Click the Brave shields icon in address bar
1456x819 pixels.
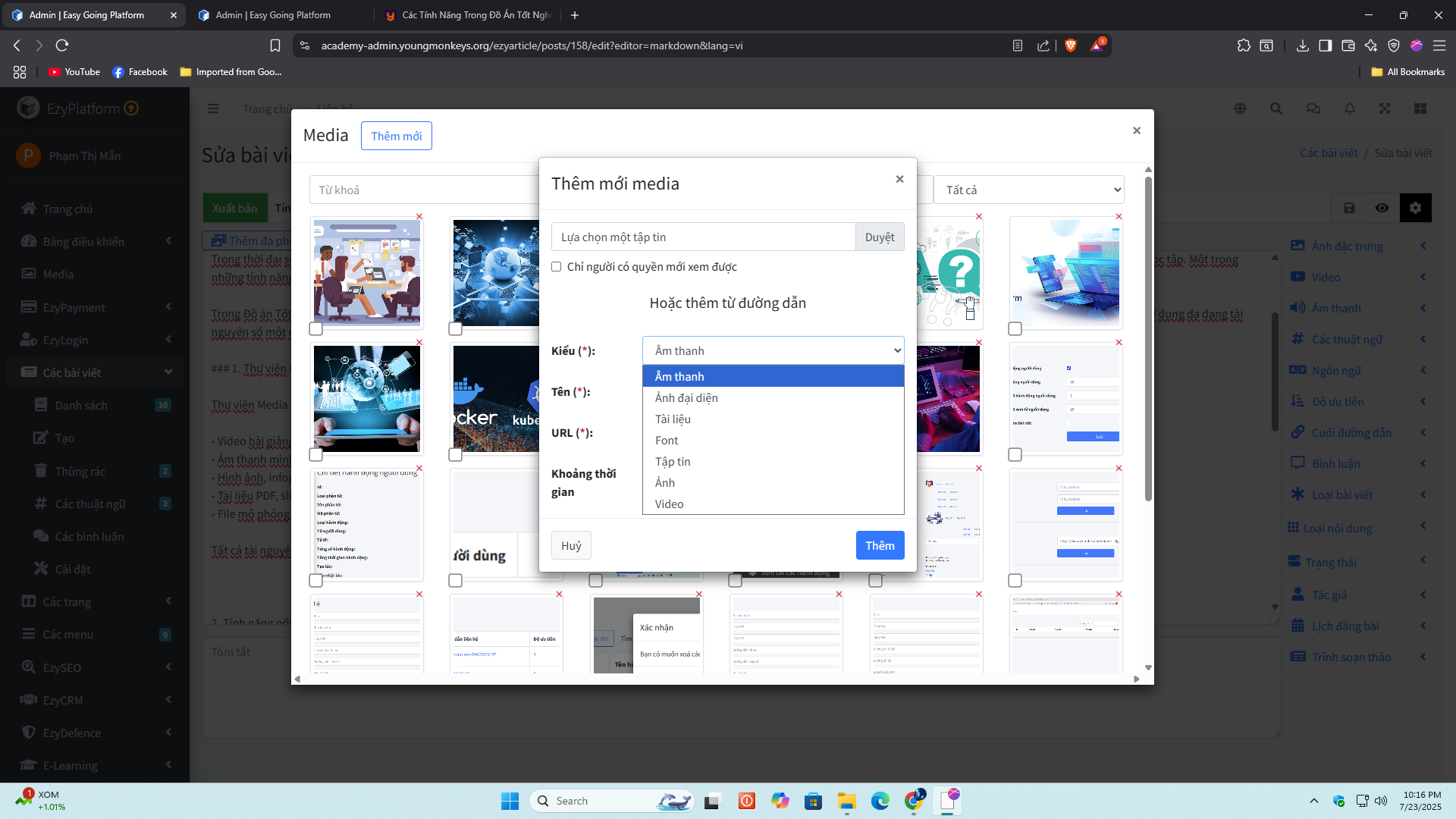click(x=1070, y=45)
